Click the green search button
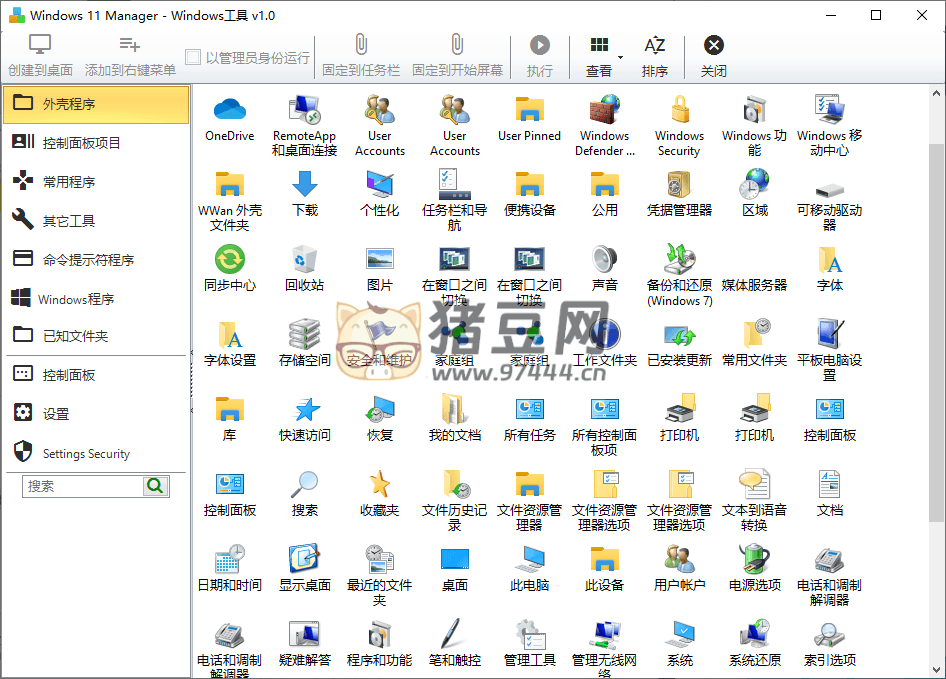The height and width of the screenshot is (679, 946). tap(156, 486)
